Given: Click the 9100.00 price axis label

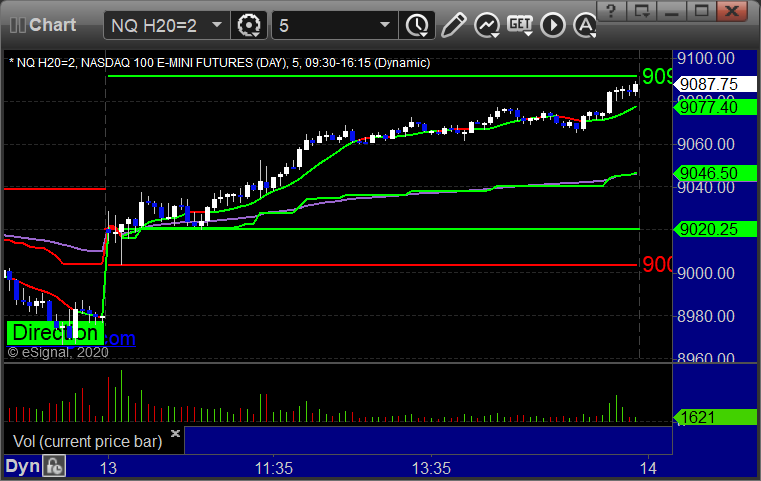Looking at the screenshot, I should [706, 59].
